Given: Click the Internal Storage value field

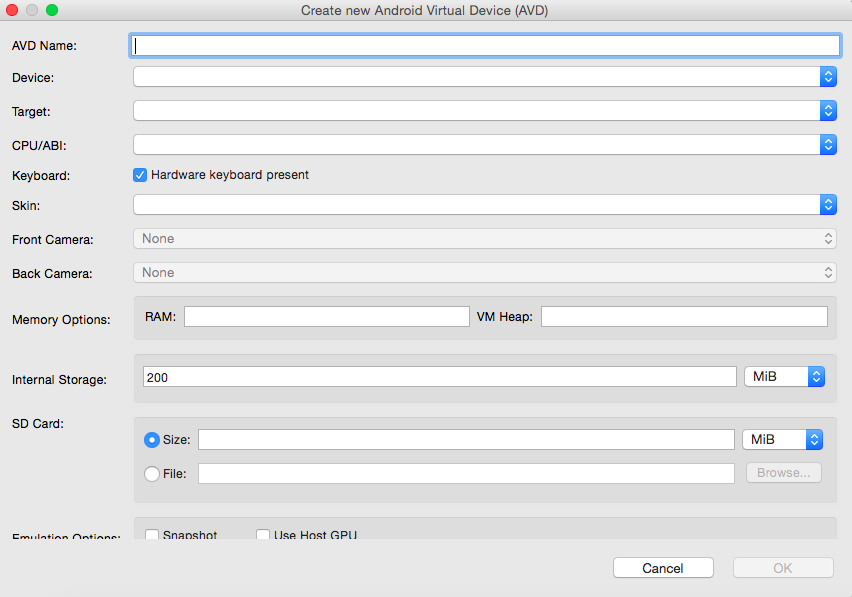Looking at the screenshot, I should 440,377.
